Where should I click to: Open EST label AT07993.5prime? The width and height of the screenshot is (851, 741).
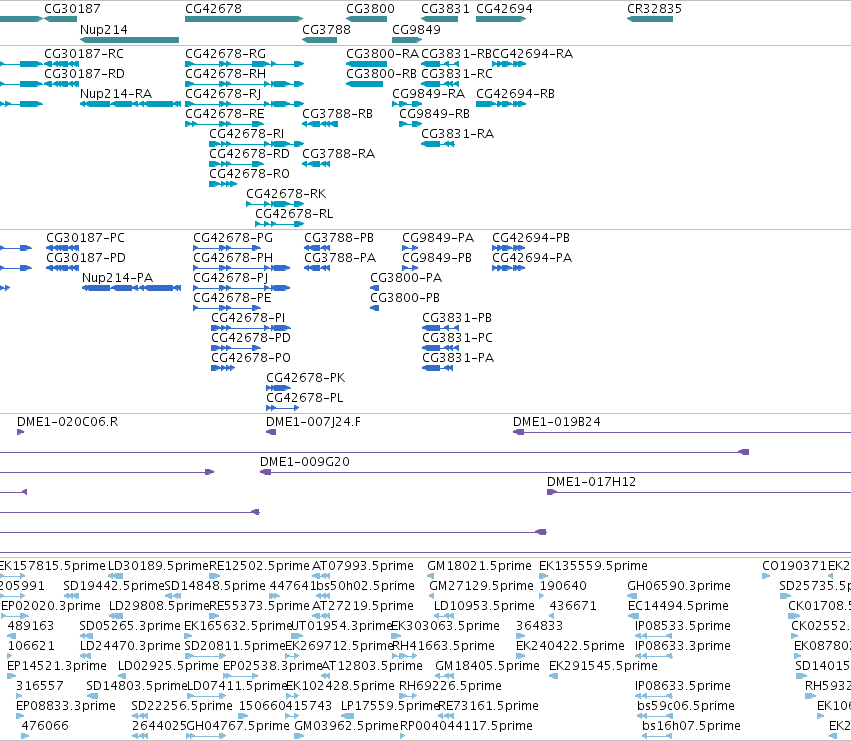coord(363,566)
